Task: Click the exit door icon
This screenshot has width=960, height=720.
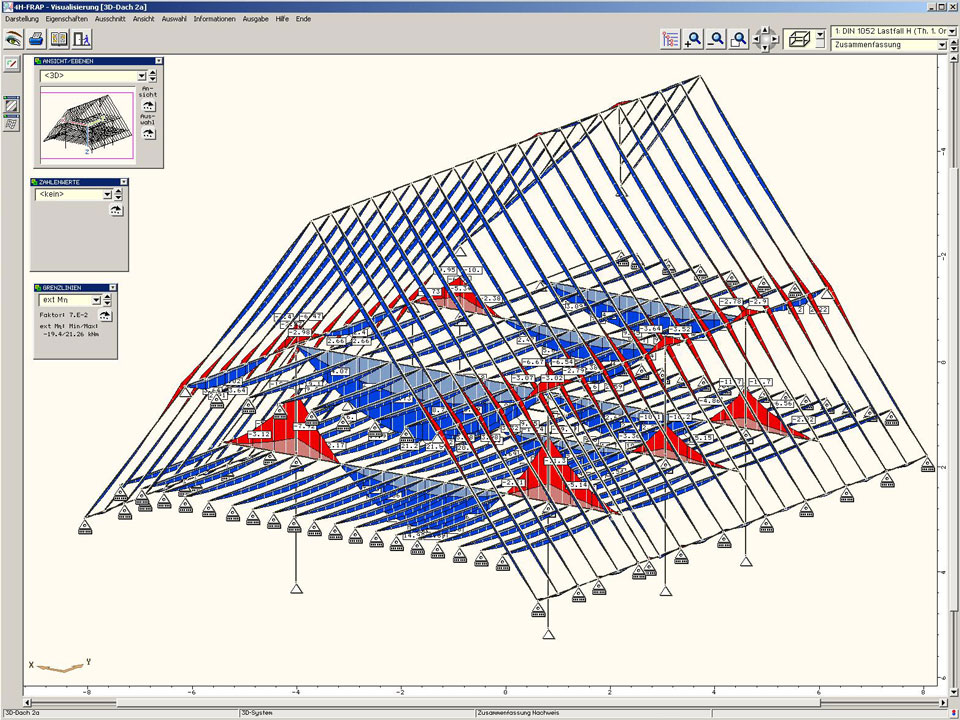Action: click(x=82, y=39)
